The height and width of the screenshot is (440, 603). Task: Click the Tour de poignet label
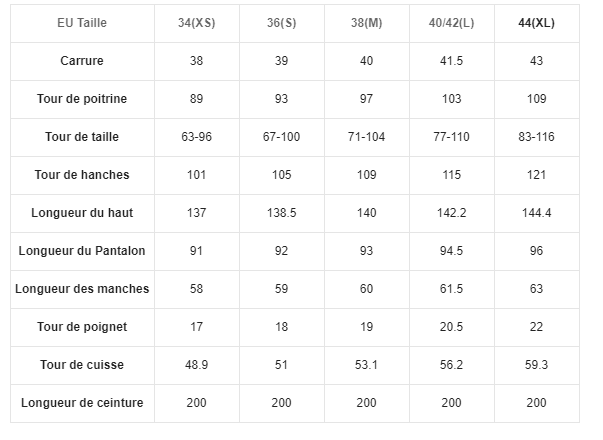[82, 327]
